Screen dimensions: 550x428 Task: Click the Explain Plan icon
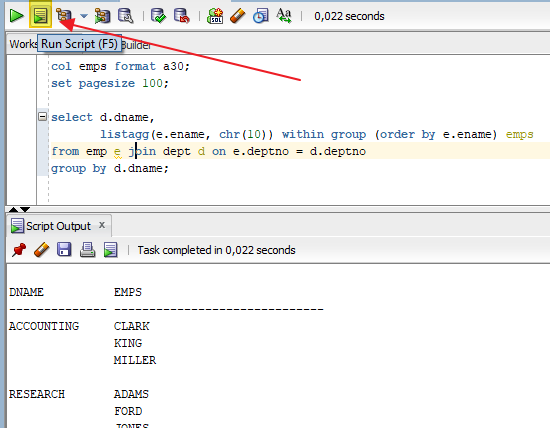pos(64,16)
